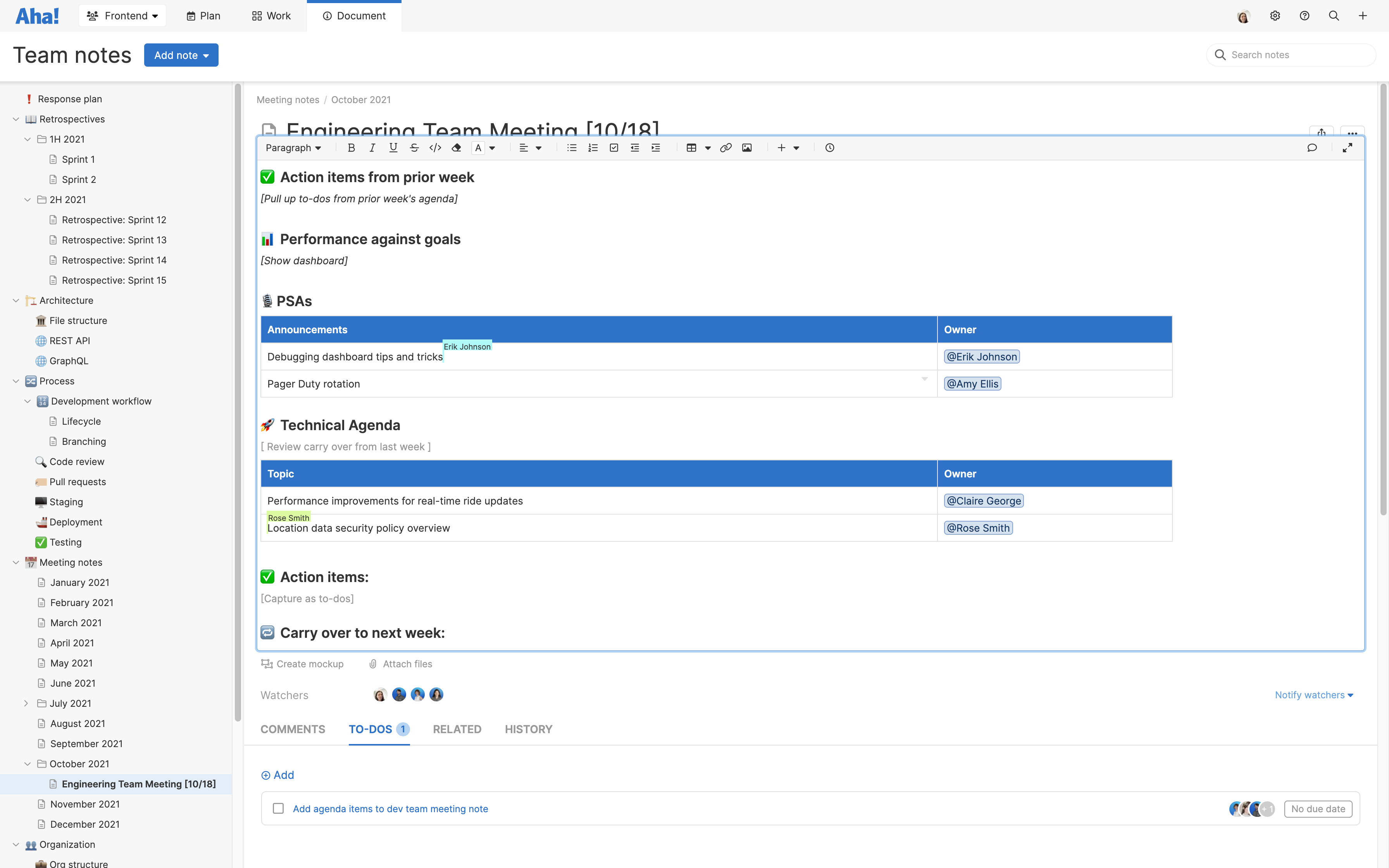Insert an image into the note

(x=746, y=148)
